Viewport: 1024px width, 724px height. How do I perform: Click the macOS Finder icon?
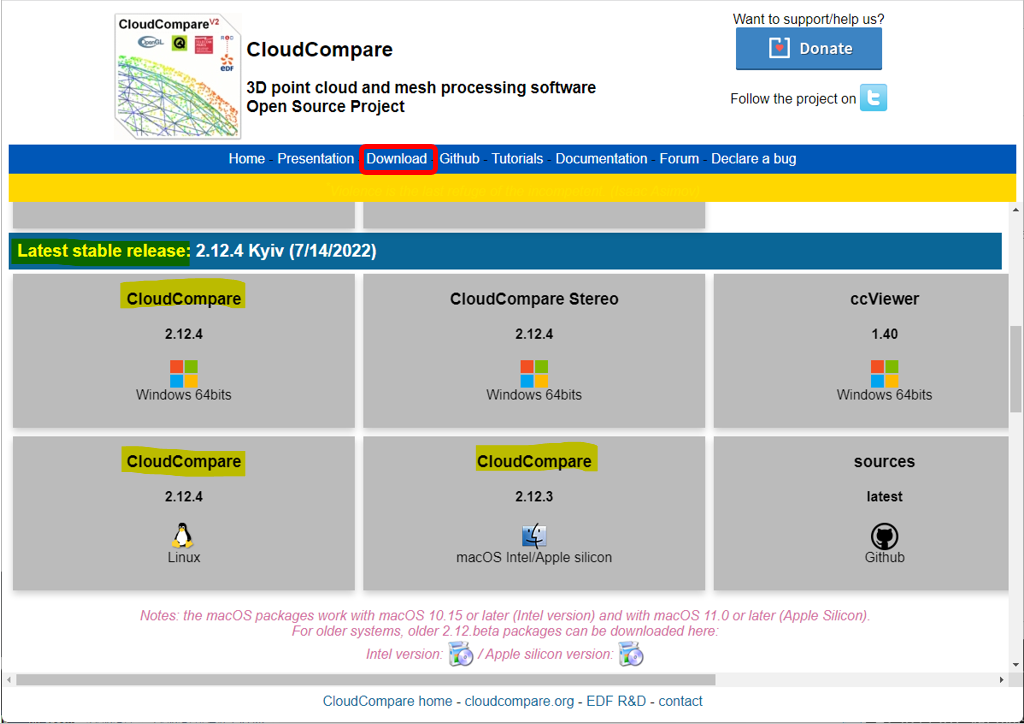(x=534, y=536)
